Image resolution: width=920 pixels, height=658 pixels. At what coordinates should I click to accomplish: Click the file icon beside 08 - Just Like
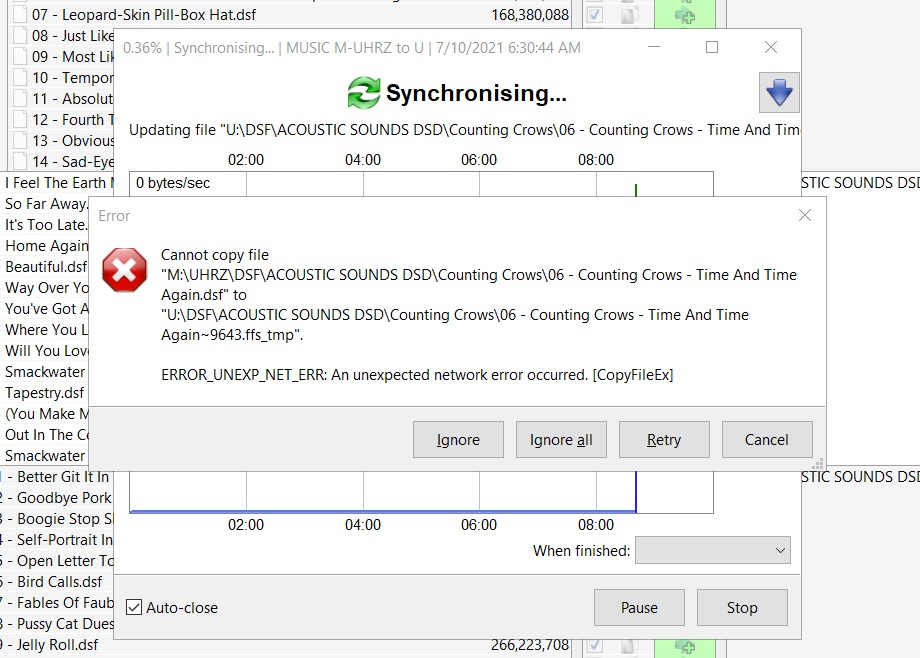pyautogui.click(x=21, y=36)
